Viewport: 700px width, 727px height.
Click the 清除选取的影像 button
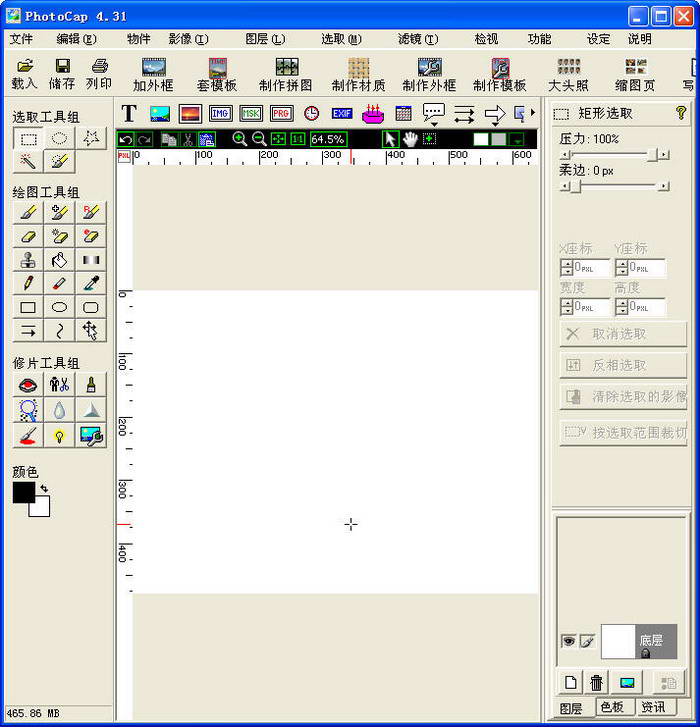pos(623,396)
